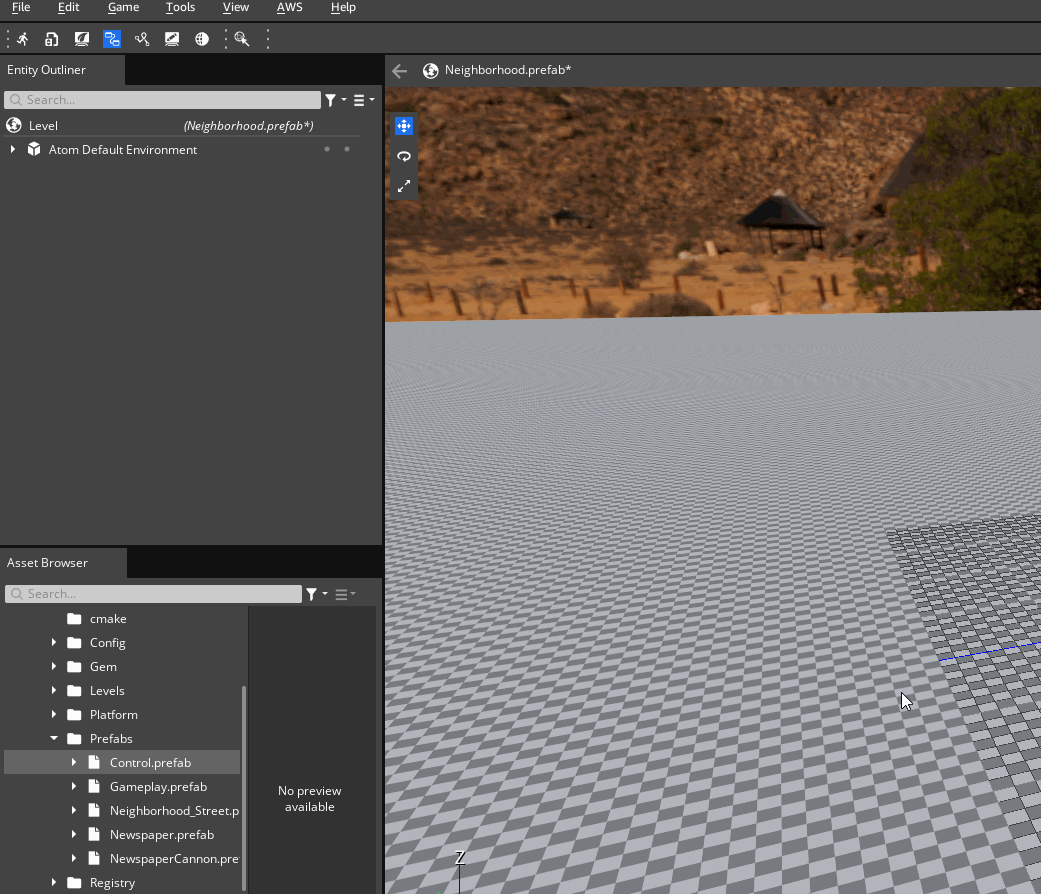Click the Newspaper.prefab file icon
The height and width of the screenshot is (894, 1041).
pyautogui.click(x=94, y=834)
